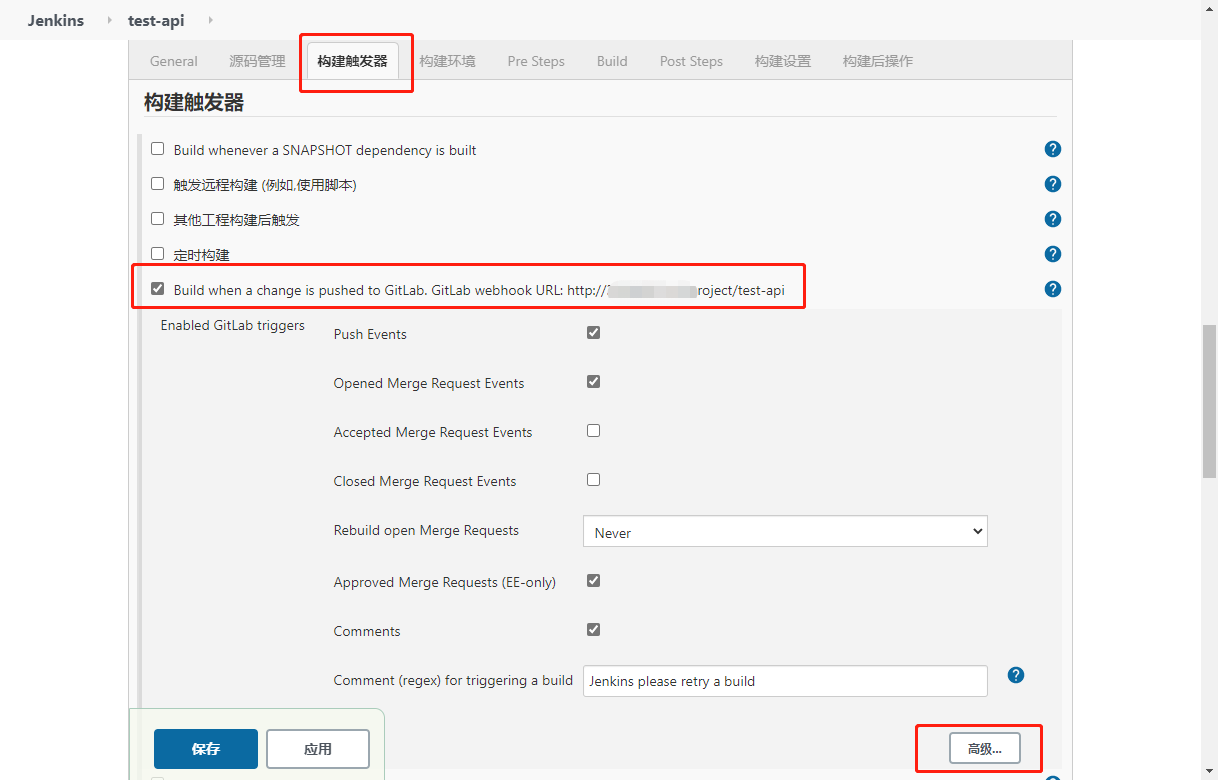Click the 保存 save button
1218x780 pixels.
(x=205, y=749)
